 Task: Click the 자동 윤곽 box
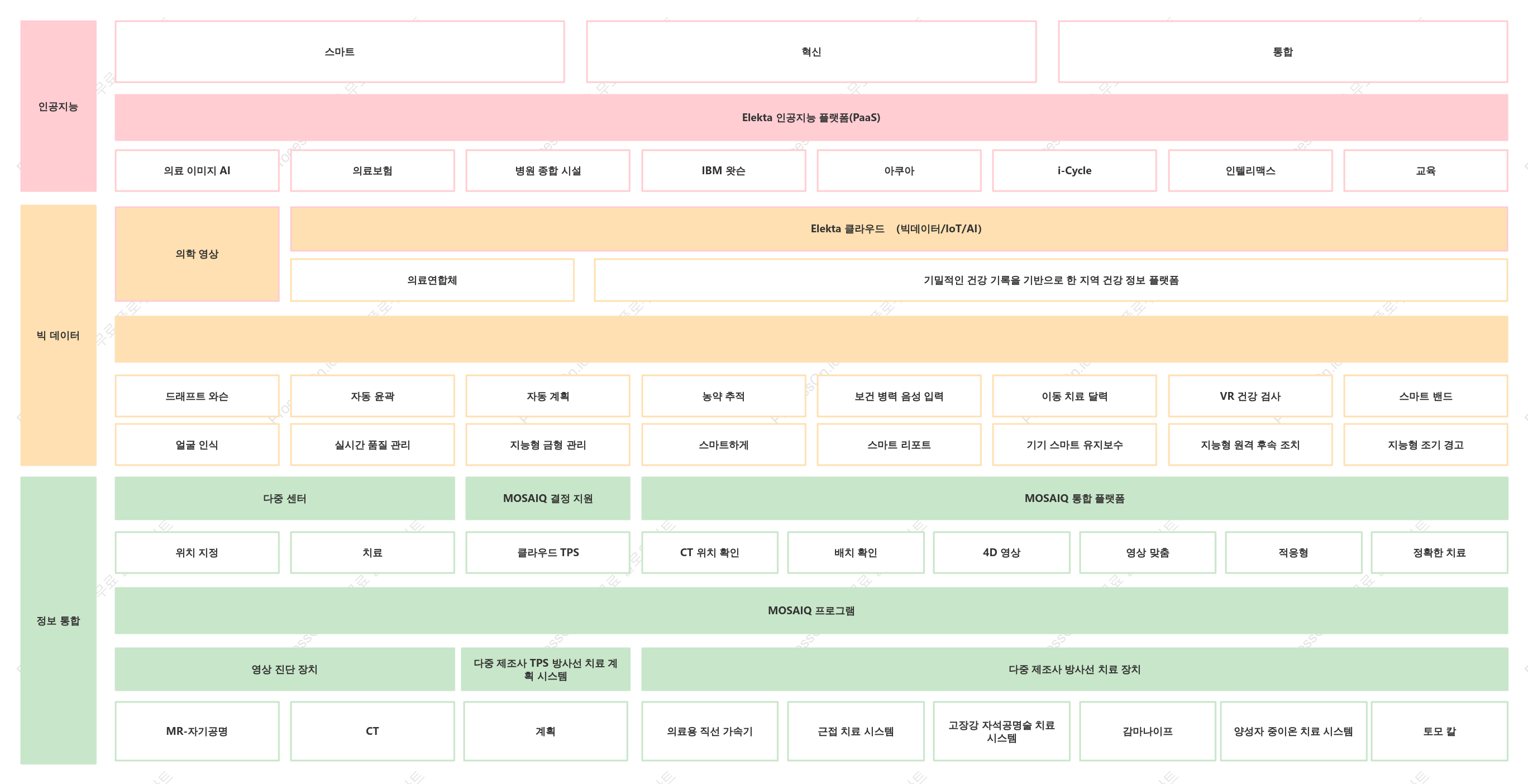(x=373, y=396)
